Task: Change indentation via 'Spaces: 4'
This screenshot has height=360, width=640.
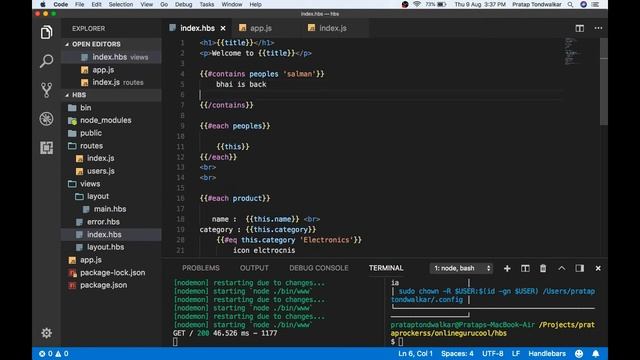Action: click(x=457, y=353)
